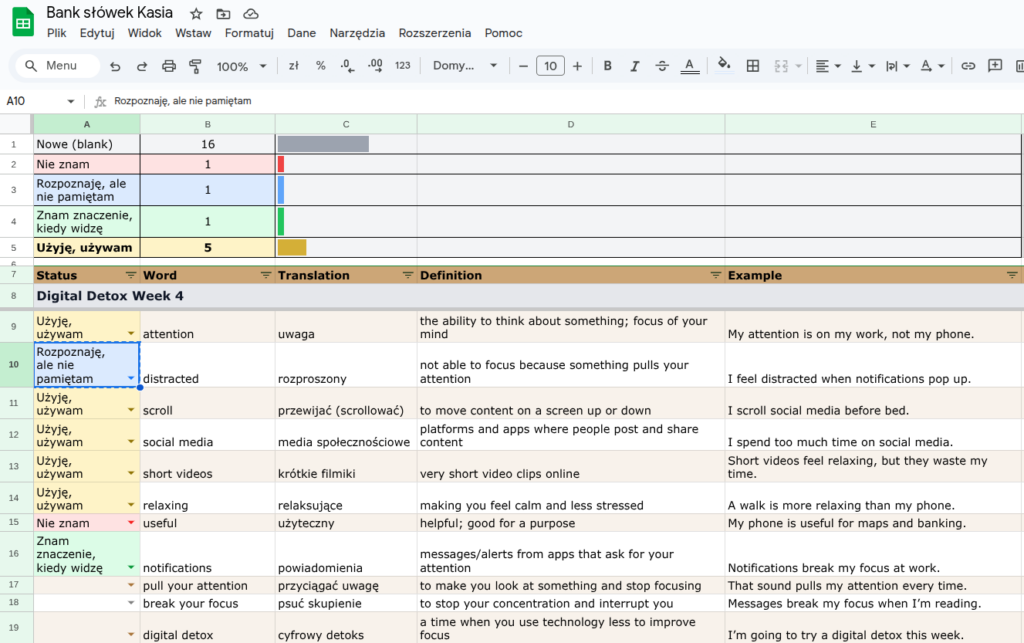Open the borders grid icon
The width and height of the screenshot is (1024, 643).
(x=753, y=66)
